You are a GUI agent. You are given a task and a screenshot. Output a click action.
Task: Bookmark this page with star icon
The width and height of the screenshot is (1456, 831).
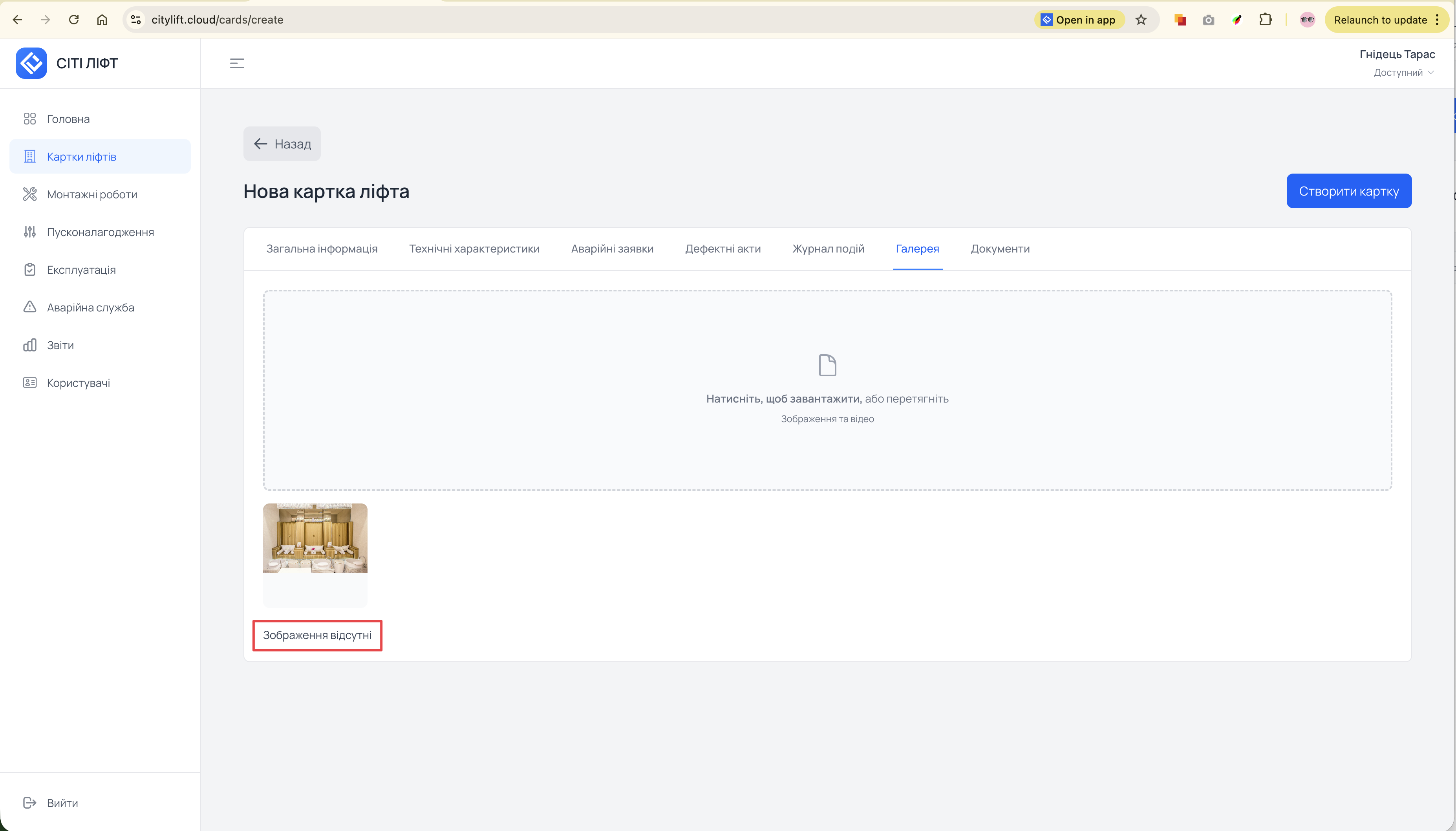(1141, 20)
